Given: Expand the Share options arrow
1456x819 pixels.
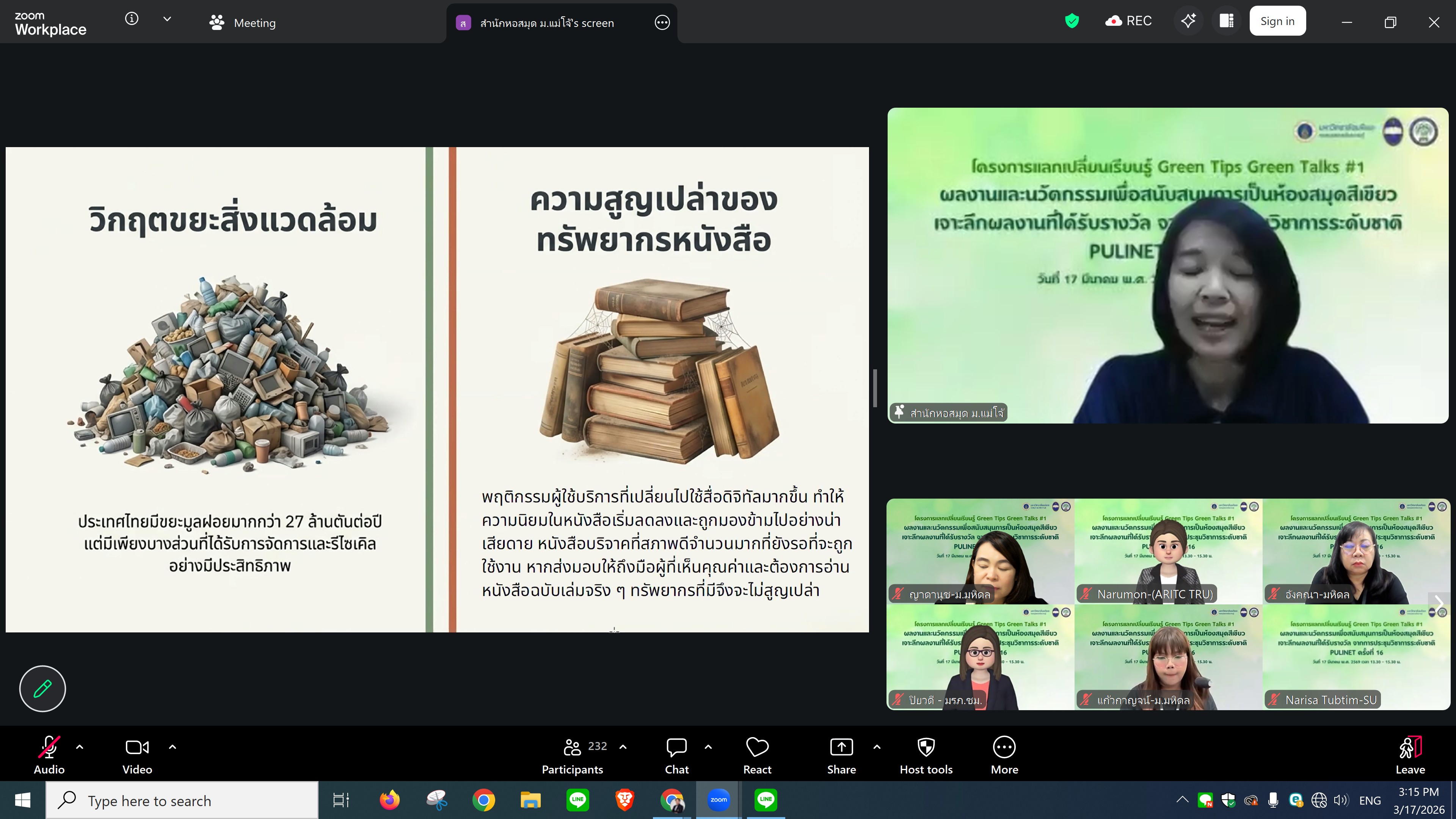Looking at the screenshot, I should click(x=877, y=747).
